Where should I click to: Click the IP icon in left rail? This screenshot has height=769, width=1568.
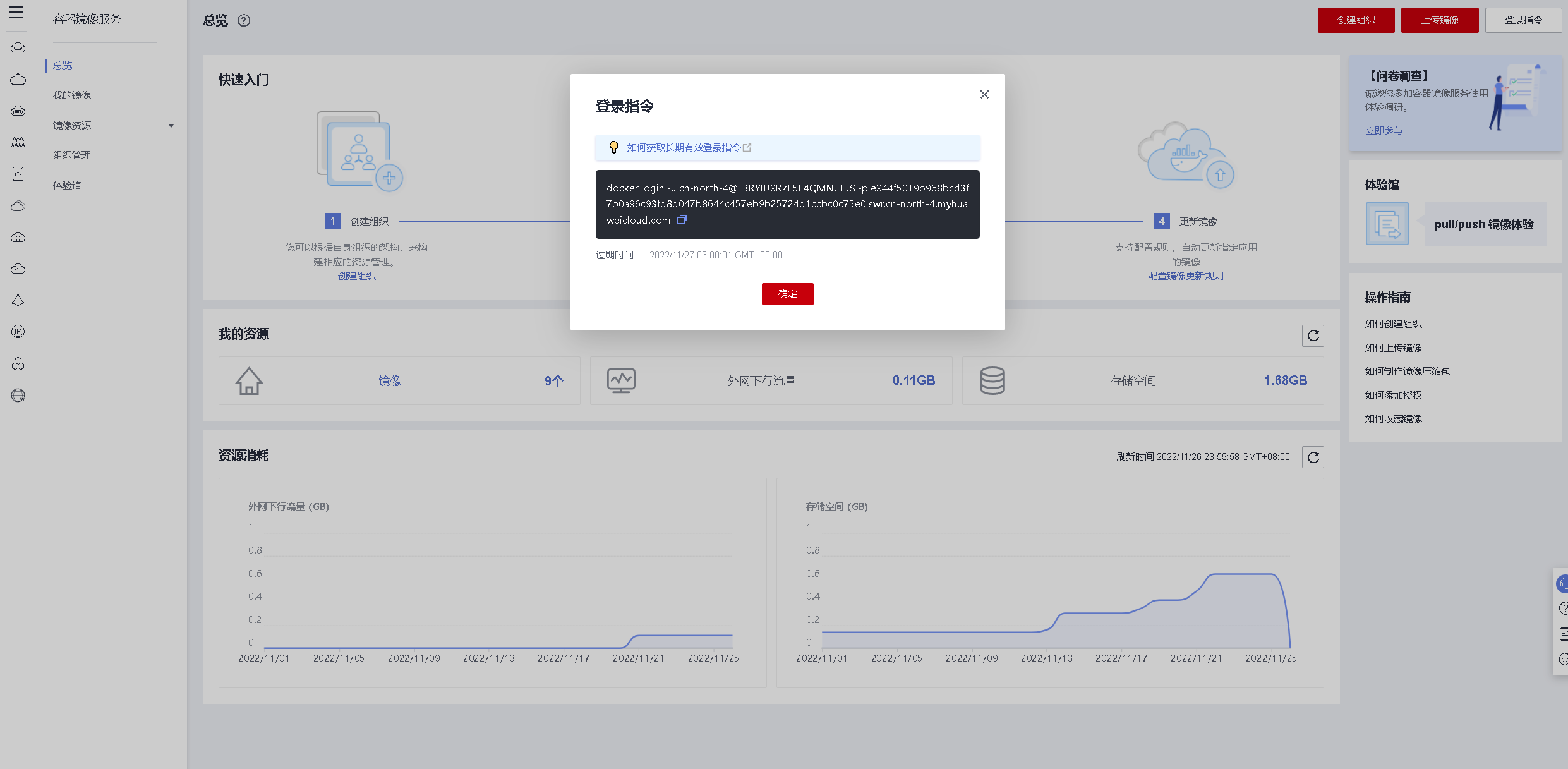point(18,332)
